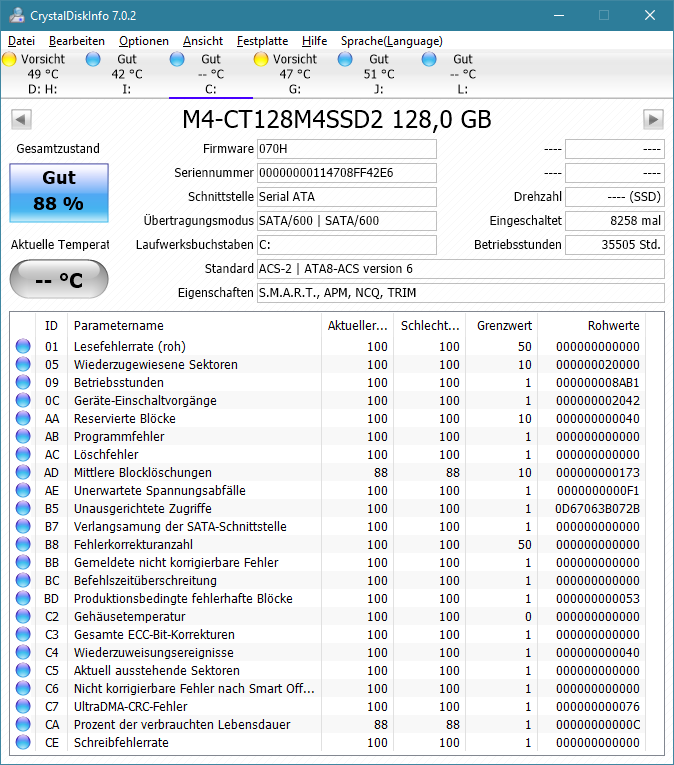Click status icon for Fehlerkorrekturanzahl
Image resolution: width=674 pixels, height=765 pixels.
[x=23, y=544]
